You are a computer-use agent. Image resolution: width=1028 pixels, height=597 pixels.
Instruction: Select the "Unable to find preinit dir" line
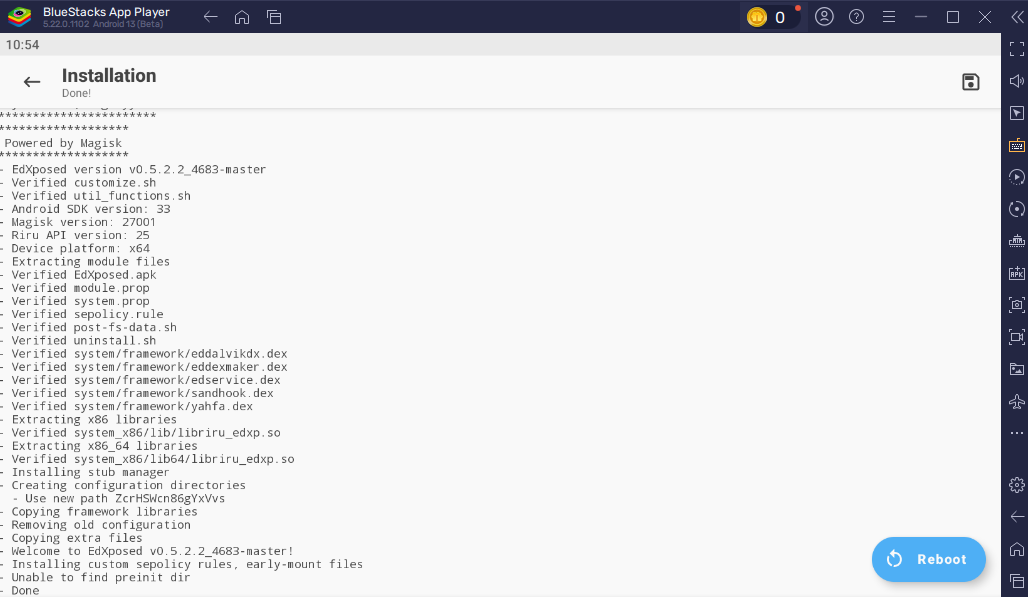(x=96, y=577)
